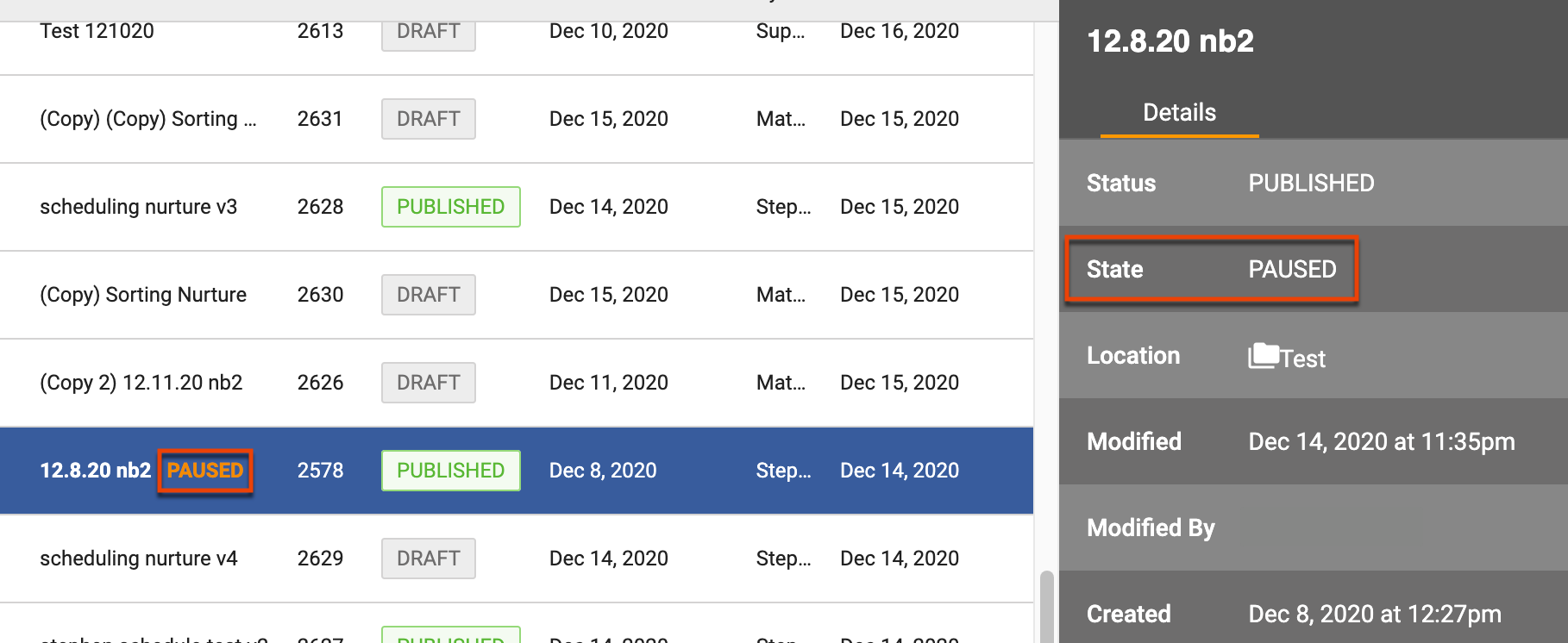This screenshot has height=643, width=1568.
Task: Click ID 2628 in the list
Action: click(x=320, y=207)
